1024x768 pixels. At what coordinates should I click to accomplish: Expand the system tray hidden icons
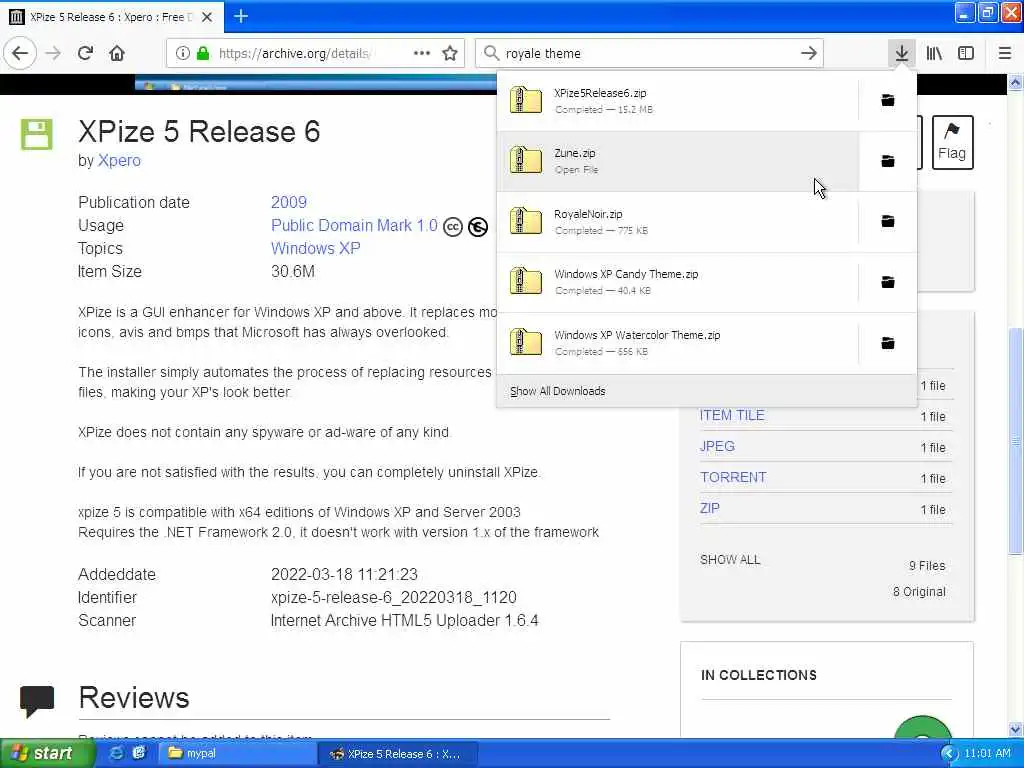[x=949, y=754]
